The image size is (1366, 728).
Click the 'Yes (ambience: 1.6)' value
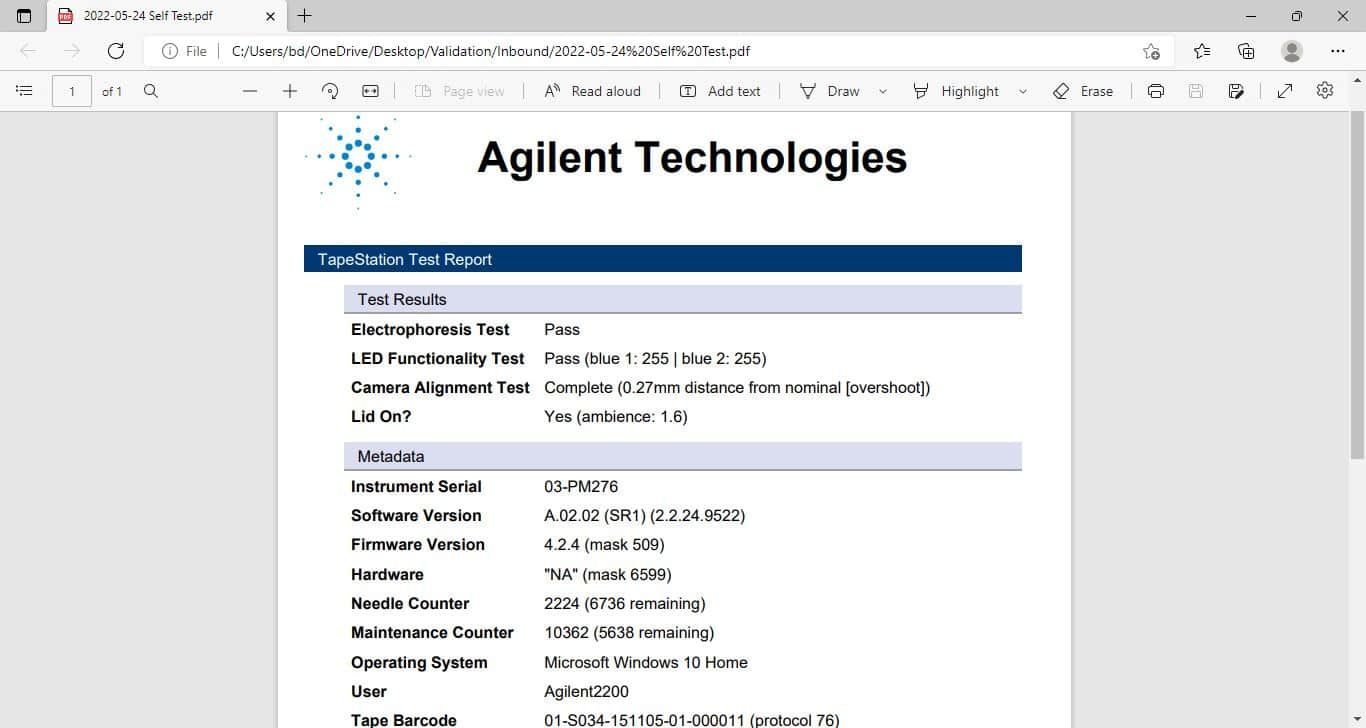pos(616,416)
